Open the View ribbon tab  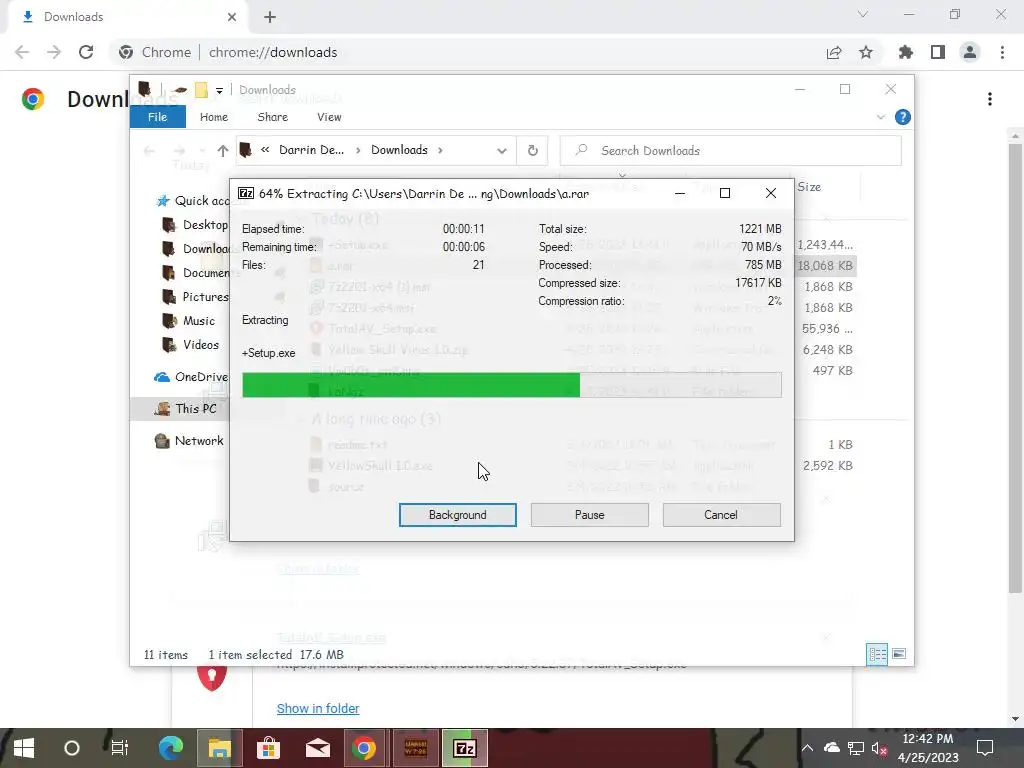point(329,117)
